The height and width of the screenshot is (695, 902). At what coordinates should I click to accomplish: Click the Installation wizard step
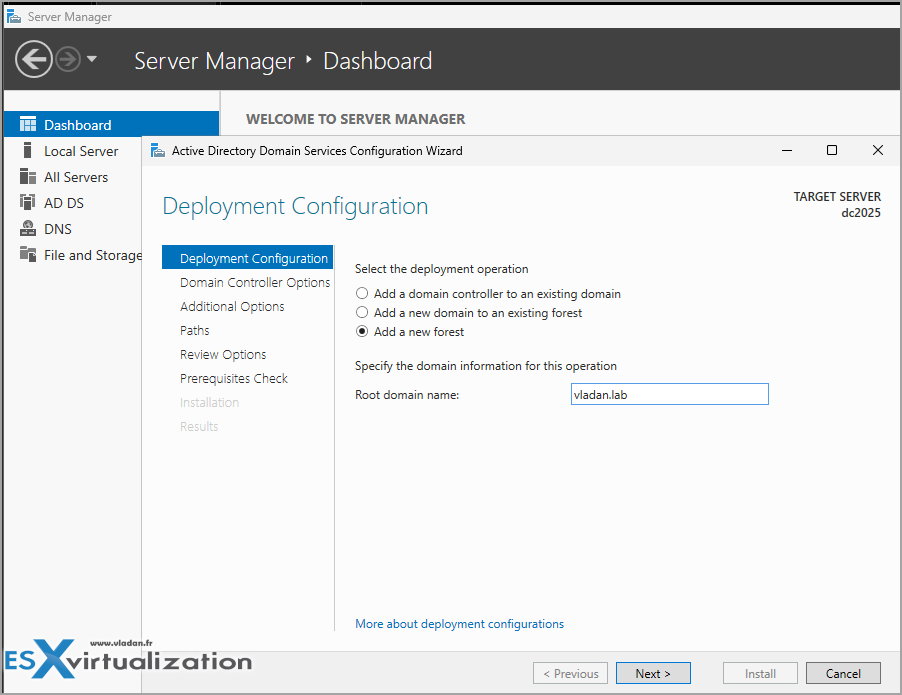(209, 402)
